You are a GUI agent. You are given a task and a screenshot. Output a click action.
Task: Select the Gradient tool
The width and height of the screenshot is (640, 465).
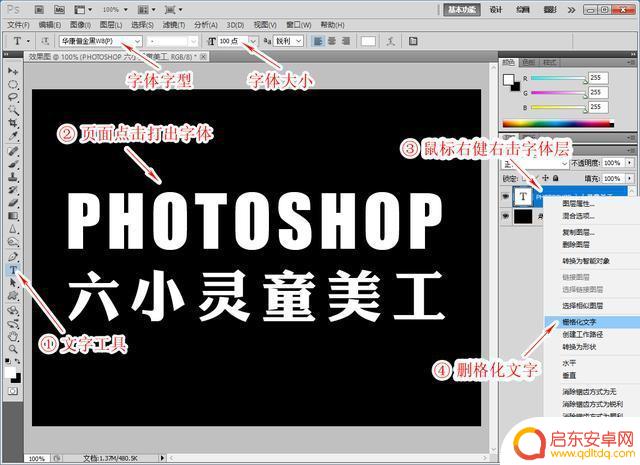click(x=13, y=216)
